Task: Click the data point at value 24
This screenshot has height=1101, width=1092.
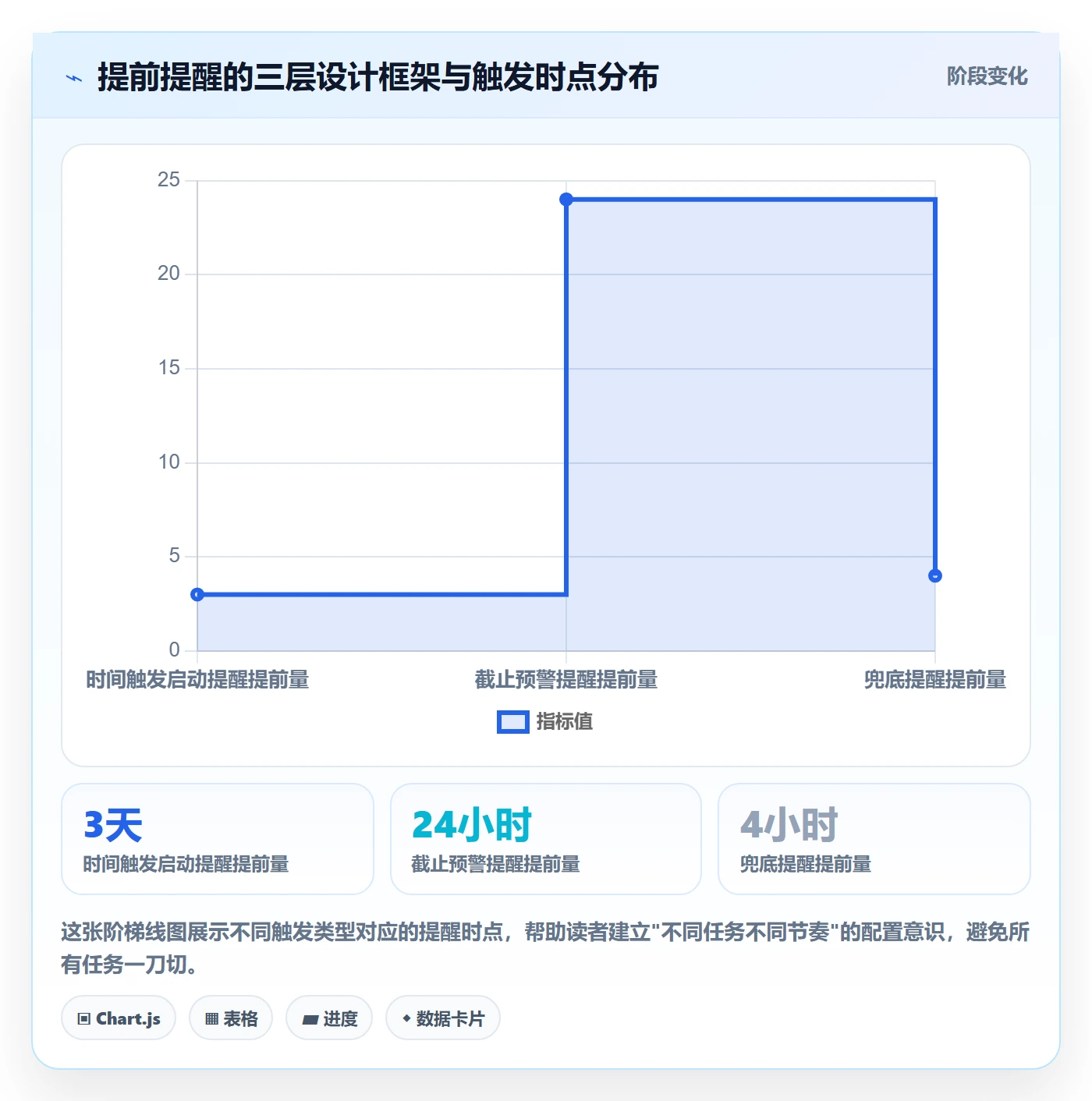Action: pyautogui.click(x=566, y=200)
